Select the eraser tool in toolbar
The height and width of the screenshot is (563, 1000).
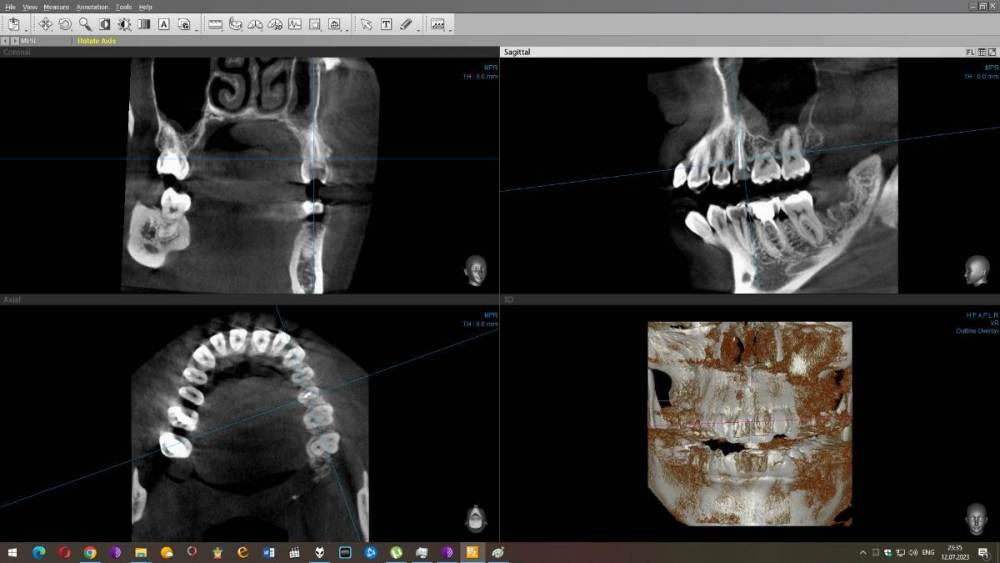(x=406, y=24)
